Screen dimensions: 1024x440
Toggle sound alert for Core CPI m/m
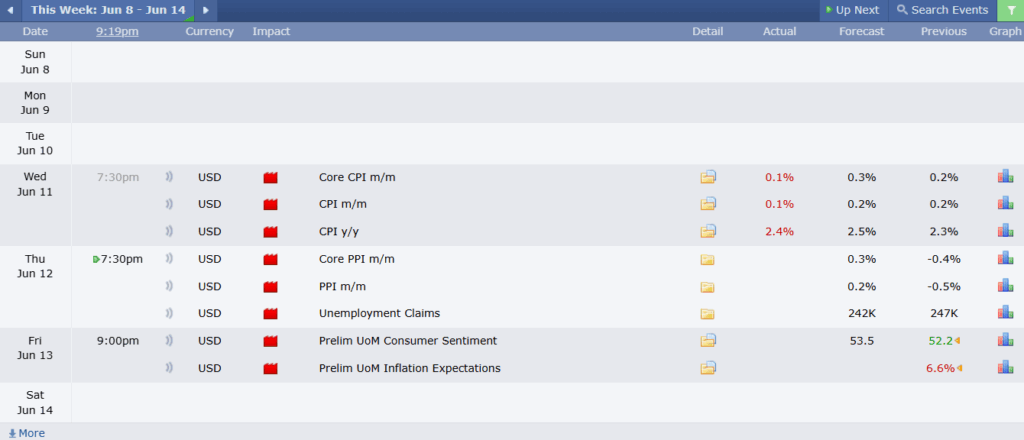pyautogui.click(x=169, y=177)
